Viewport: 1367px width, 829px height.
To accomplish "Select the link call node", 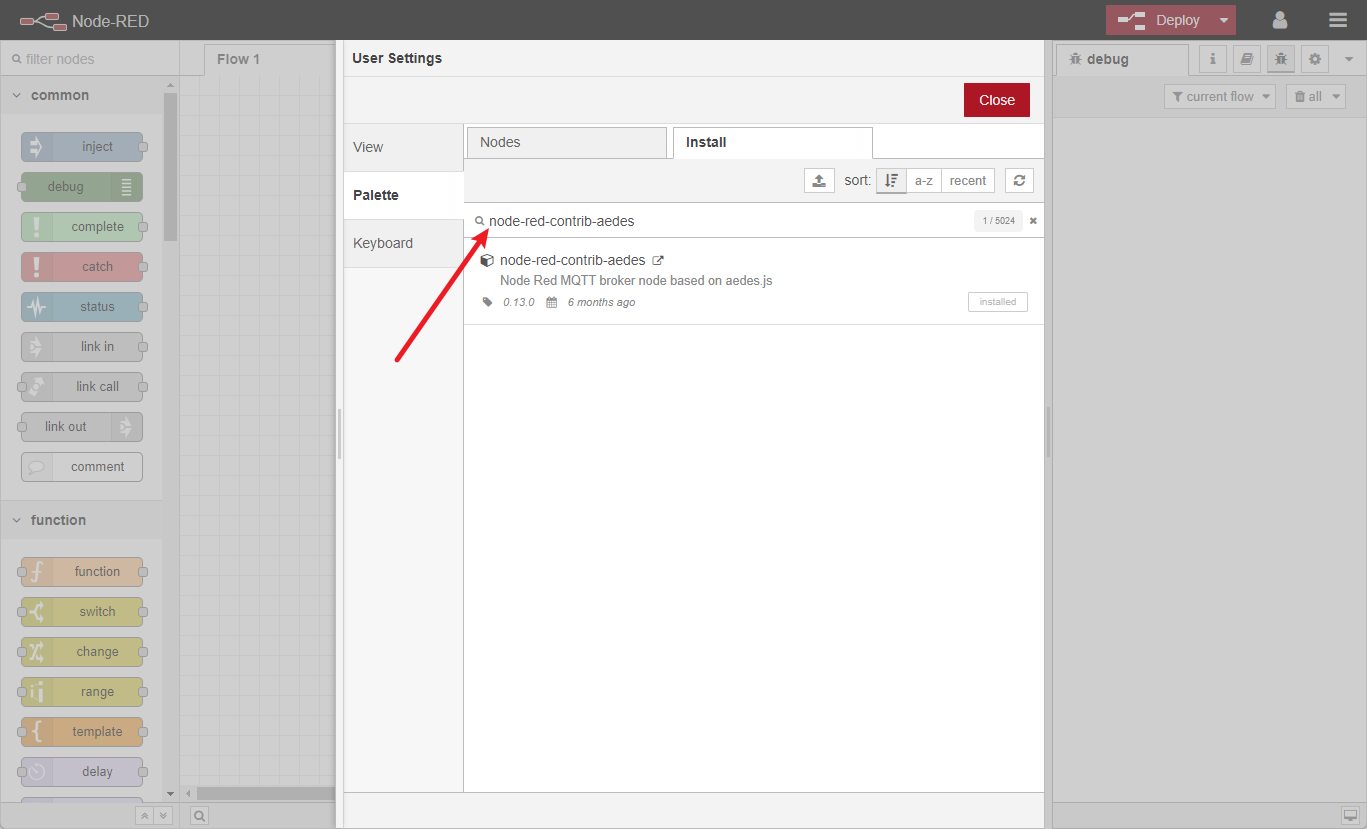I will (x=82, y=387).
